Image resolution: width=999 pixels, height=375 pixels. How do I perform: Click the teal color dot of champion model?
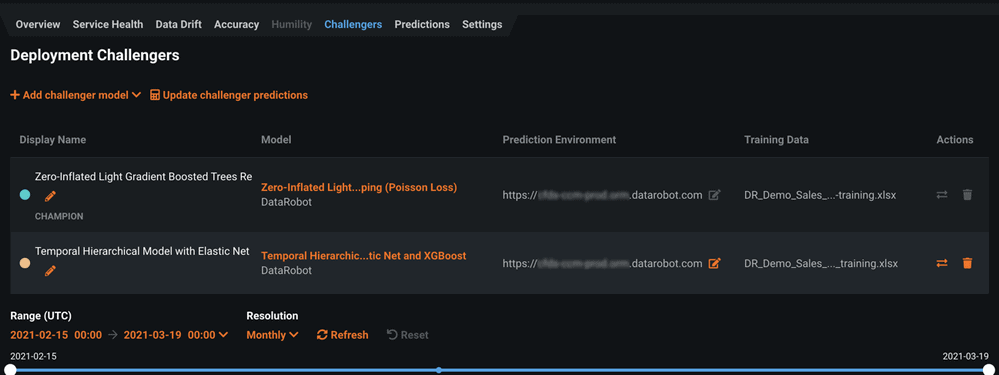click(25, 195)
